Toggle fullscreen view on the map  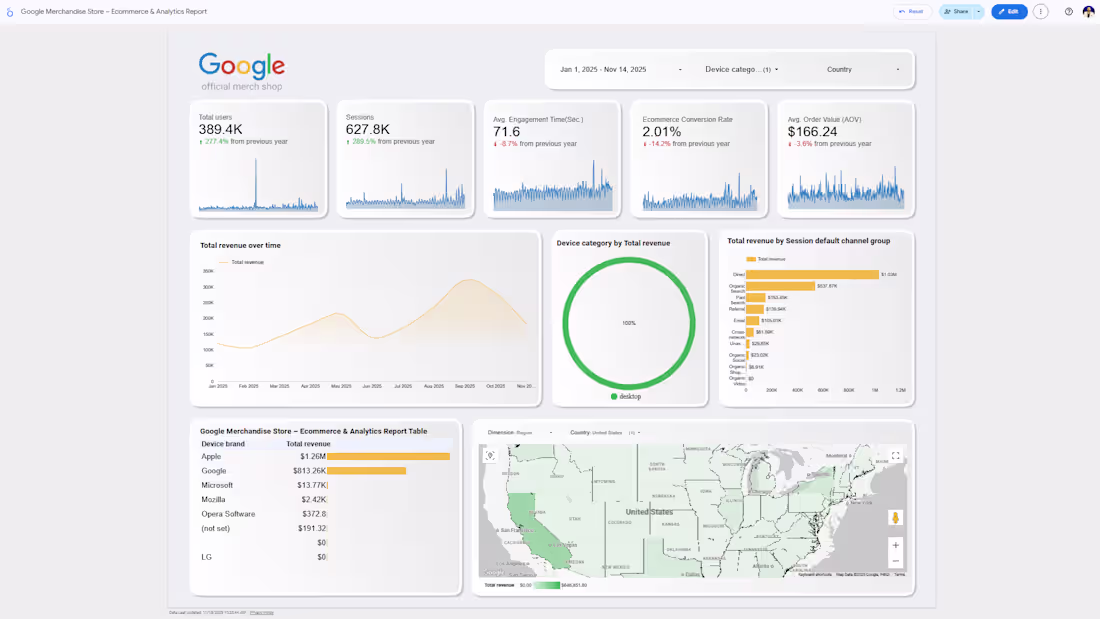(x=896, y=455)
